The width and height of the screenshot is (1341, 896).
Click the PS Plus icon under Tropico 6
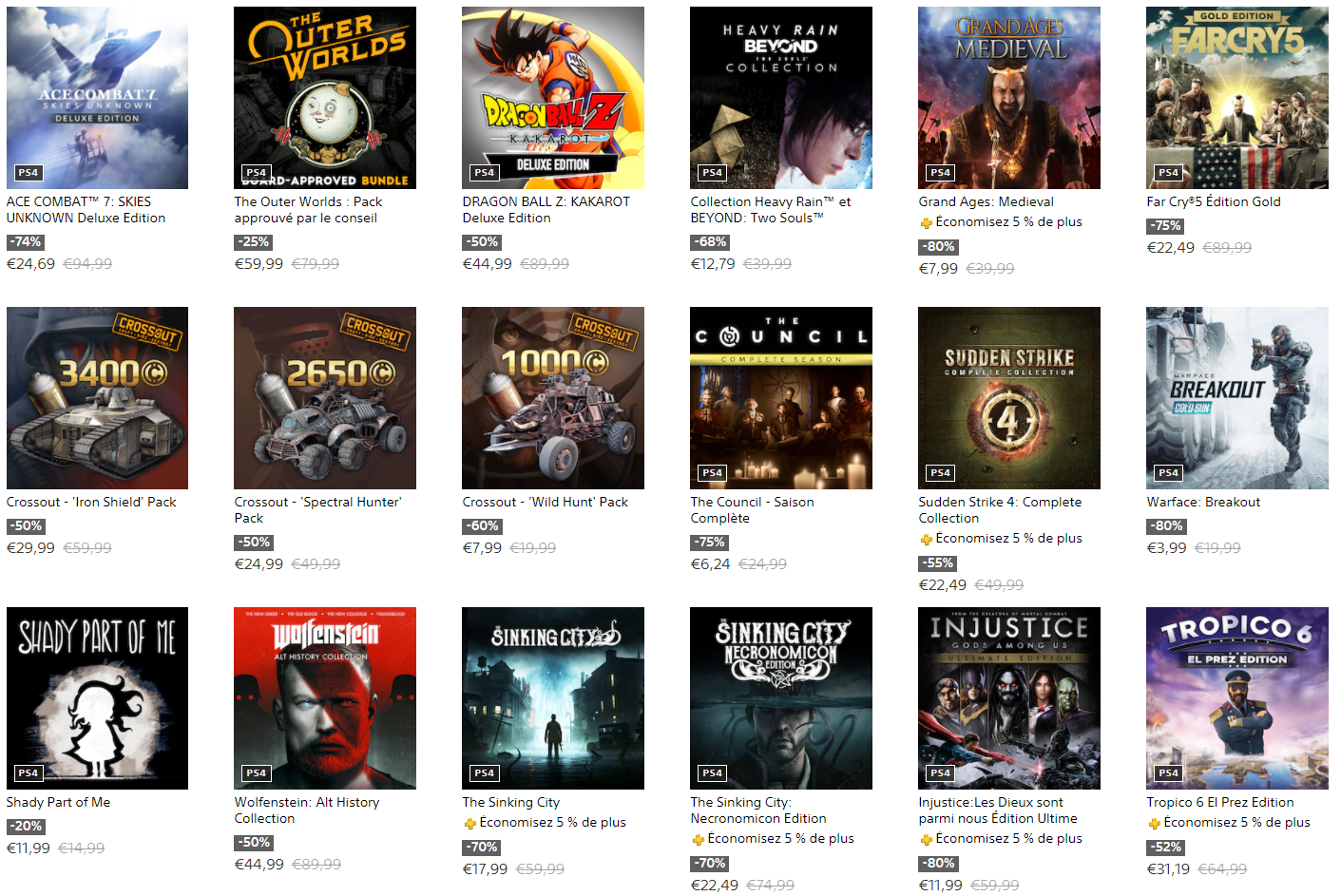click(x=1154, y=824)
